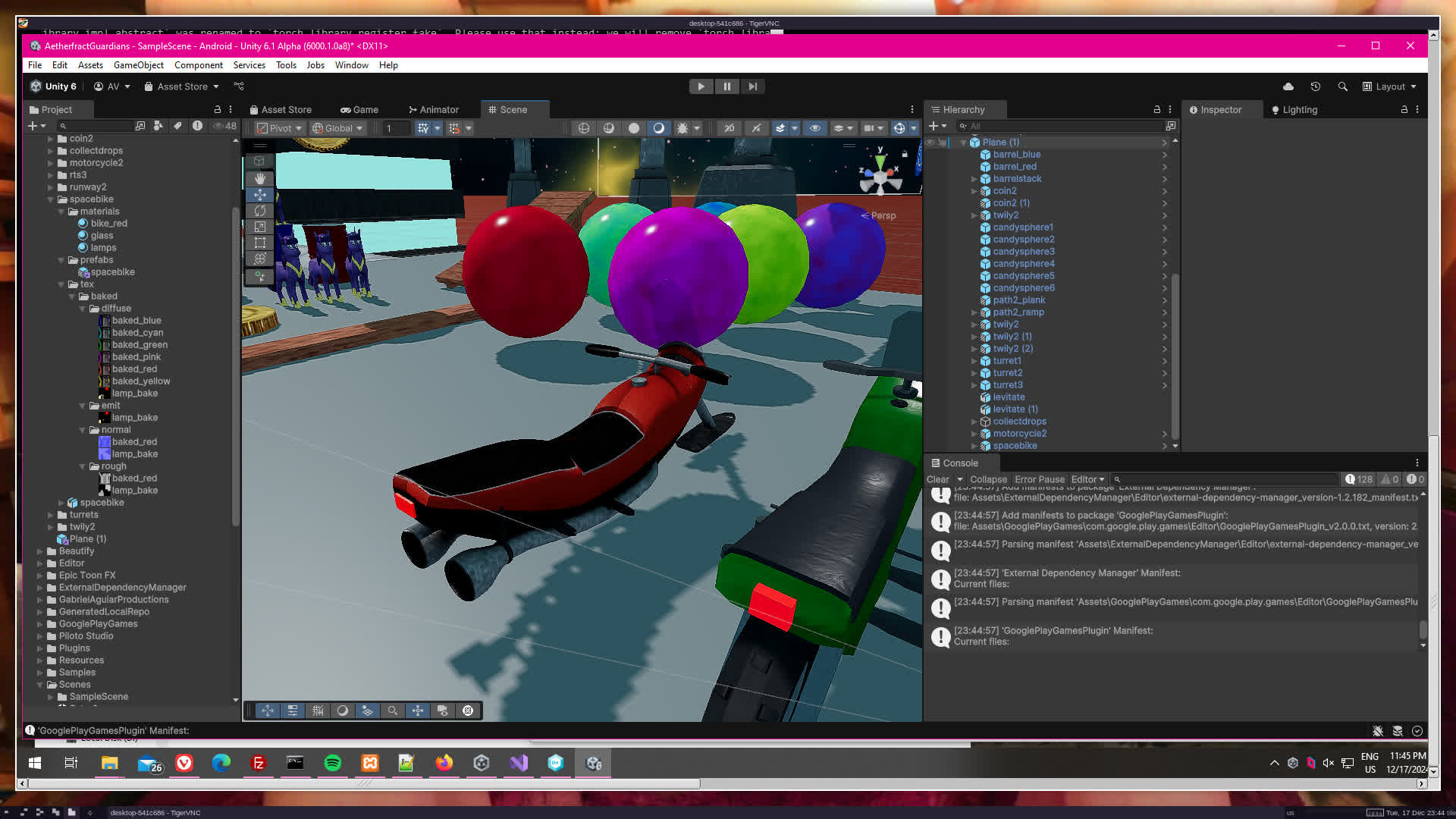Click the Collapse button in Console
Viewport: 1456px width, 819px height.
point(988,479)
